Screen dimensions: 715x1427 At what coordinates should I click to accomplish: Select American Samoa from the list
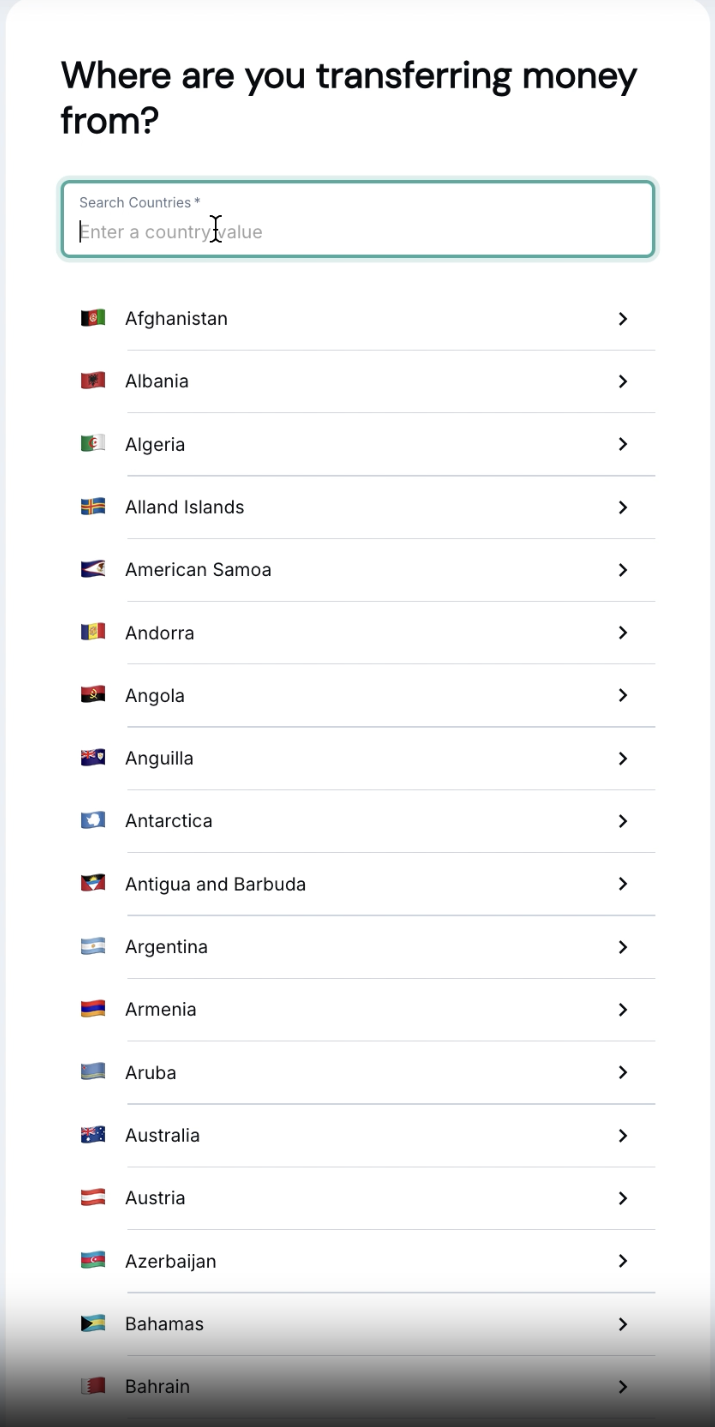point(197,569)
